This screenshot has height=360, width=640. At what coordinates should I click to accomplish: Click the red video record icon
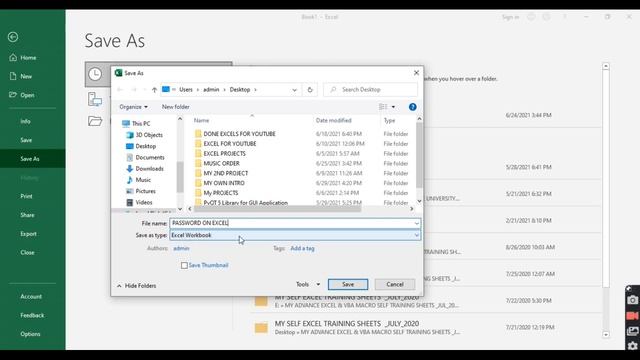tap(633, 316)
